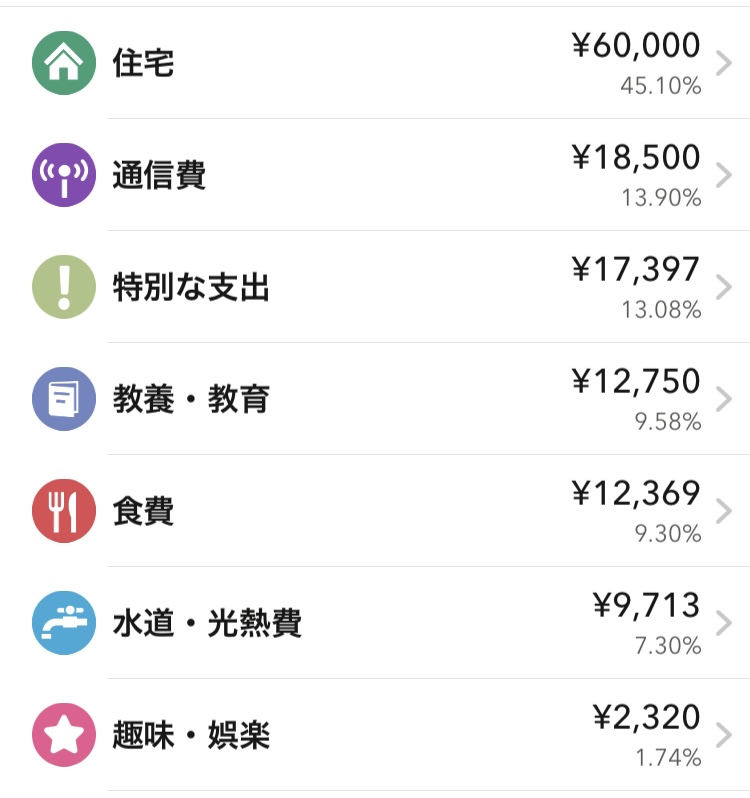Tap the exclamation mark icon for 特別な支出
Image resolution: width=750 pixels, height=798 pixels.
pyautogui.click(x=64, y=287)
